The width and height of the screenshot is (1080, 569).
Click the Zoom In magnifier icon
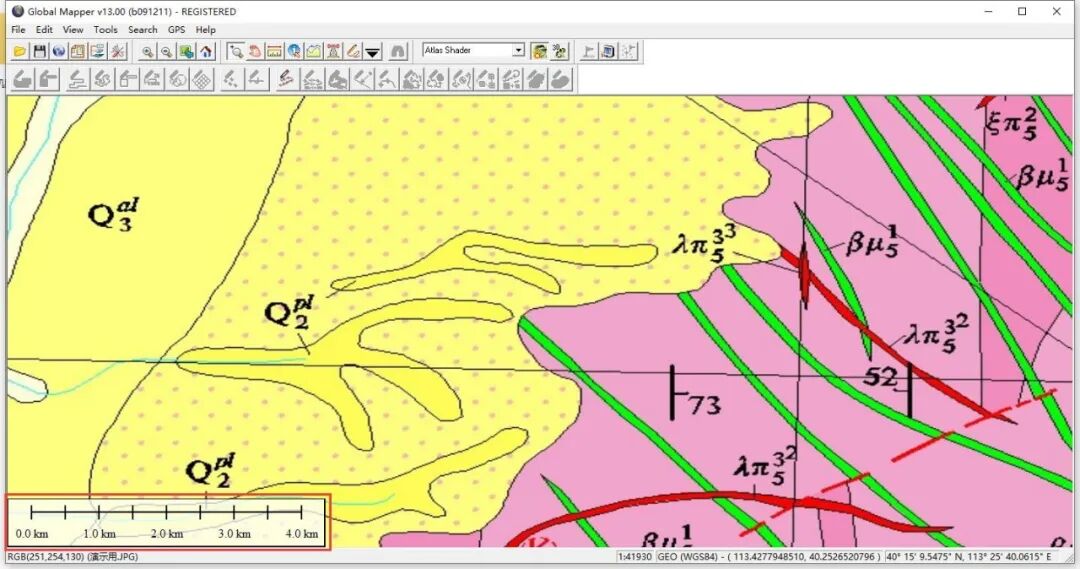click(x=147, y=51)
